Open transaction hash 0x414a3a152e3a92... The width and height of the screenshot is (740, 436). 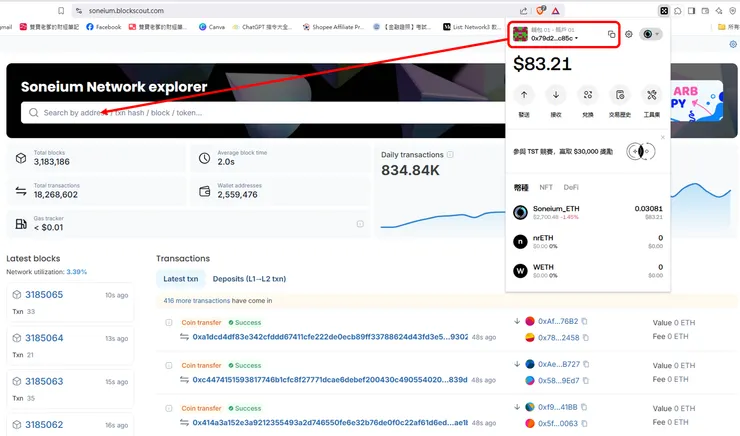(330, 423)
